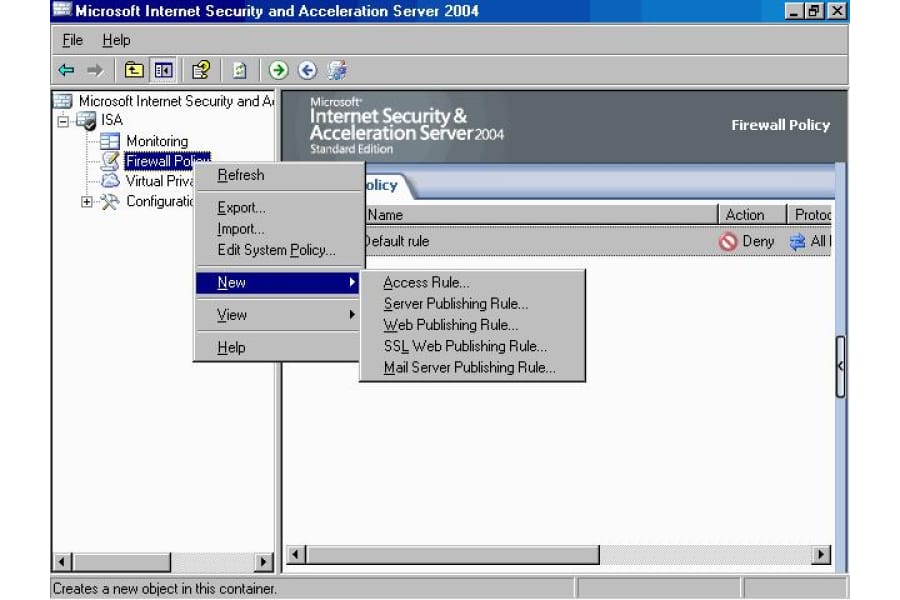Click the ISA server icon in the tree
900x600 pixels.
coord(87,120)
